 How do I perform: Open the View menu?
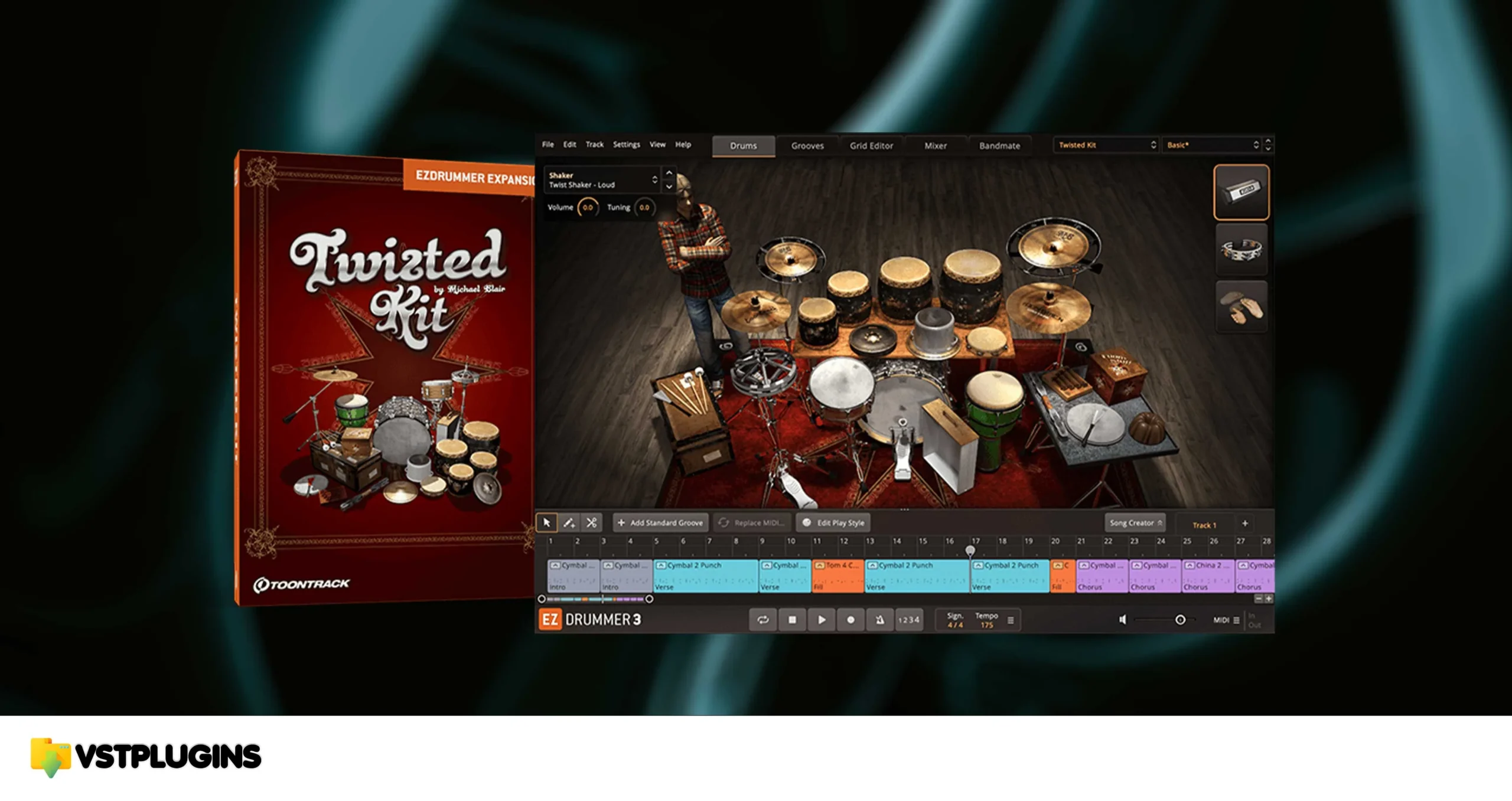click(657, 145)
